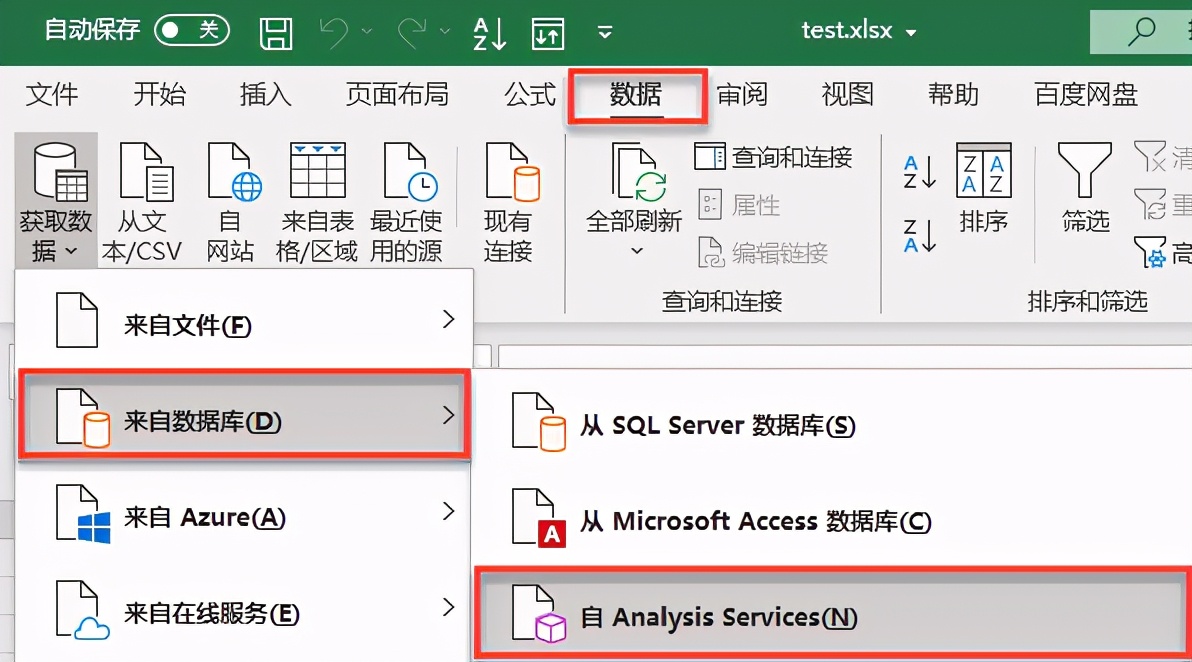Expand the 来自文件(F) submenu
This screenshot has width=1192, height=662.
(x=244, y=324)
